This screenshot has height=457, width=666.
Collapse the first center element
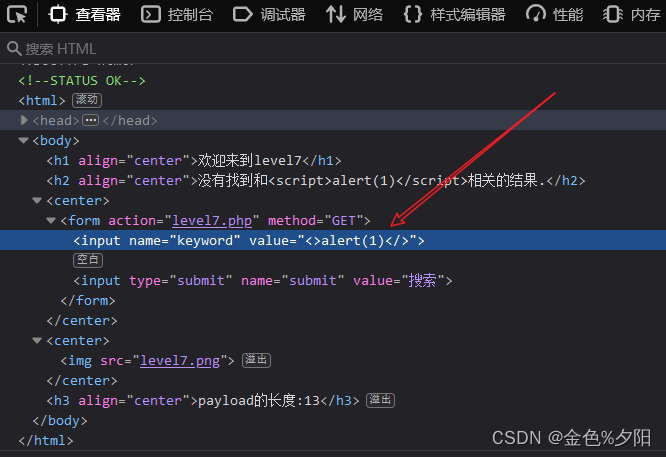click(37, 200)
